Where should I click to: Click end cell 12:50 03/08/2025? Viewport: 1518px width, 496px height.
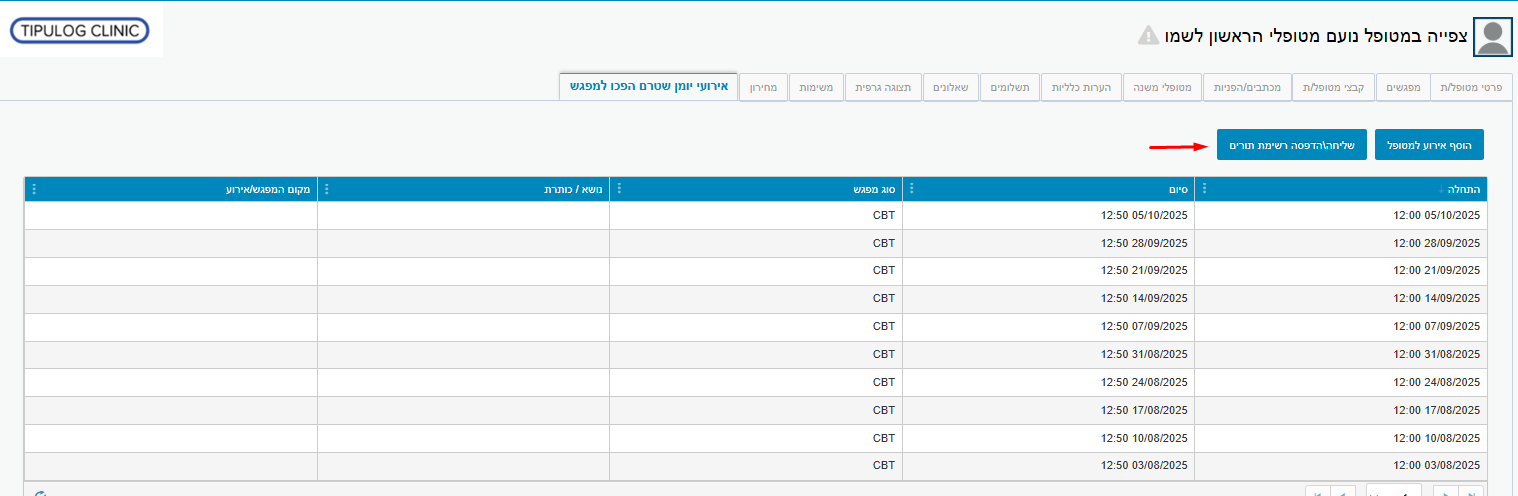pos(1048,466)
